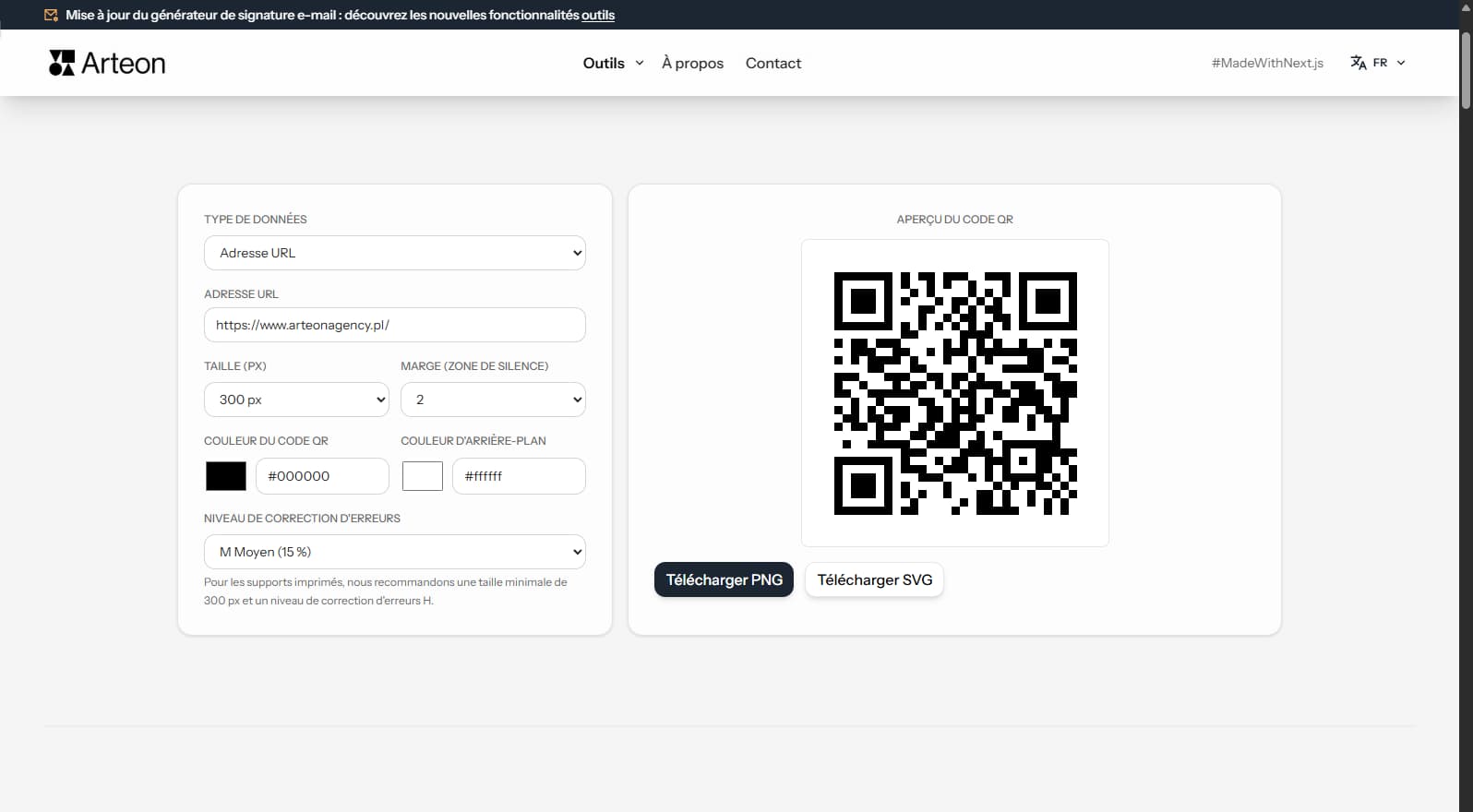1473x812 pixels.
Task: Open the Outils menu
Action: click(604, 63)
